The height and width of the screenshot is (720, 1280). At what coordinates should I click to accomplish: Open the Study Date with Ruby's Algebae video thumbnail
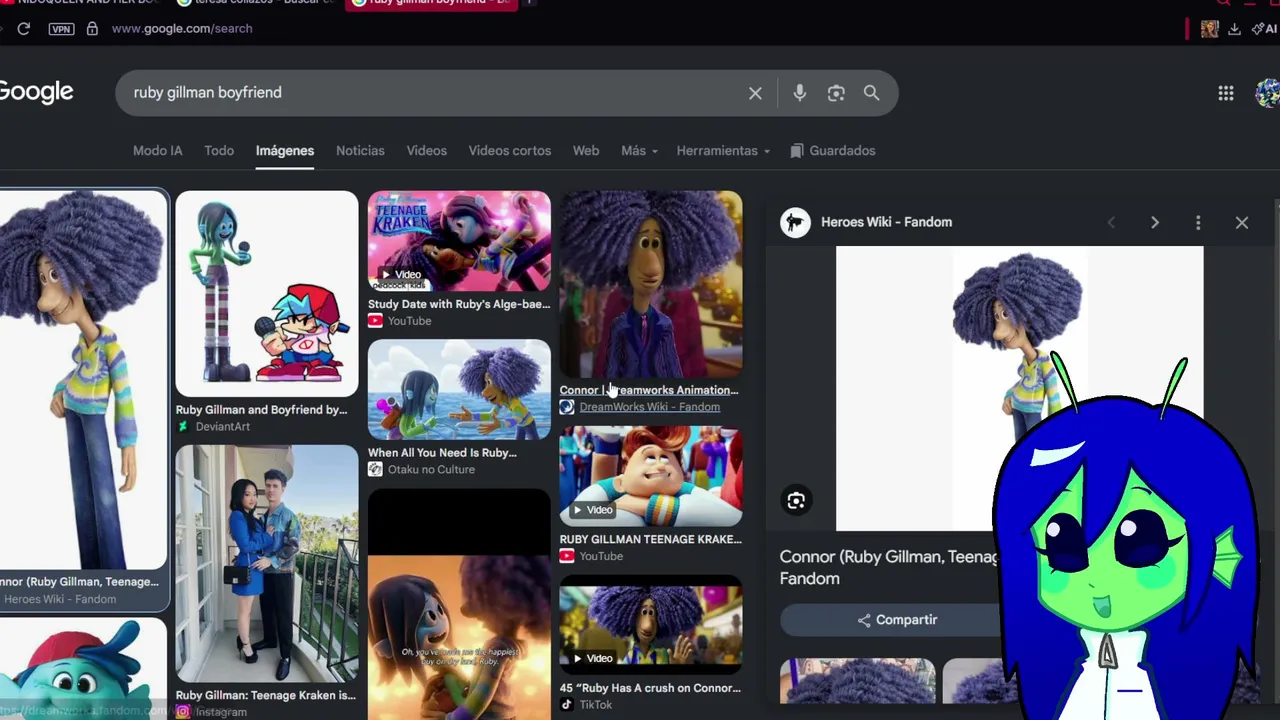coord(459,241)
